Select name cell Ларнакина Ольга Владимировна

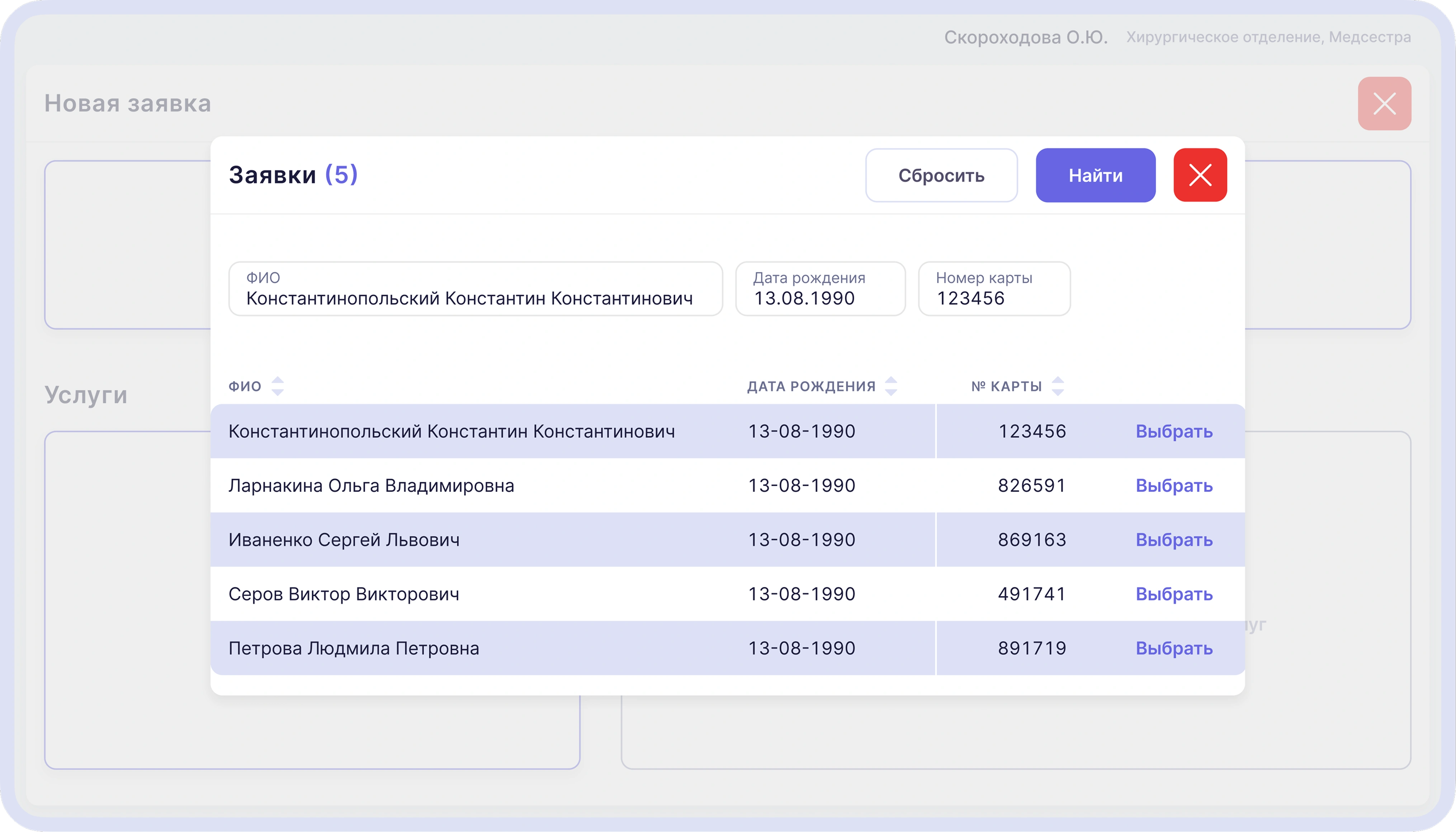click(x=371, y=486)
